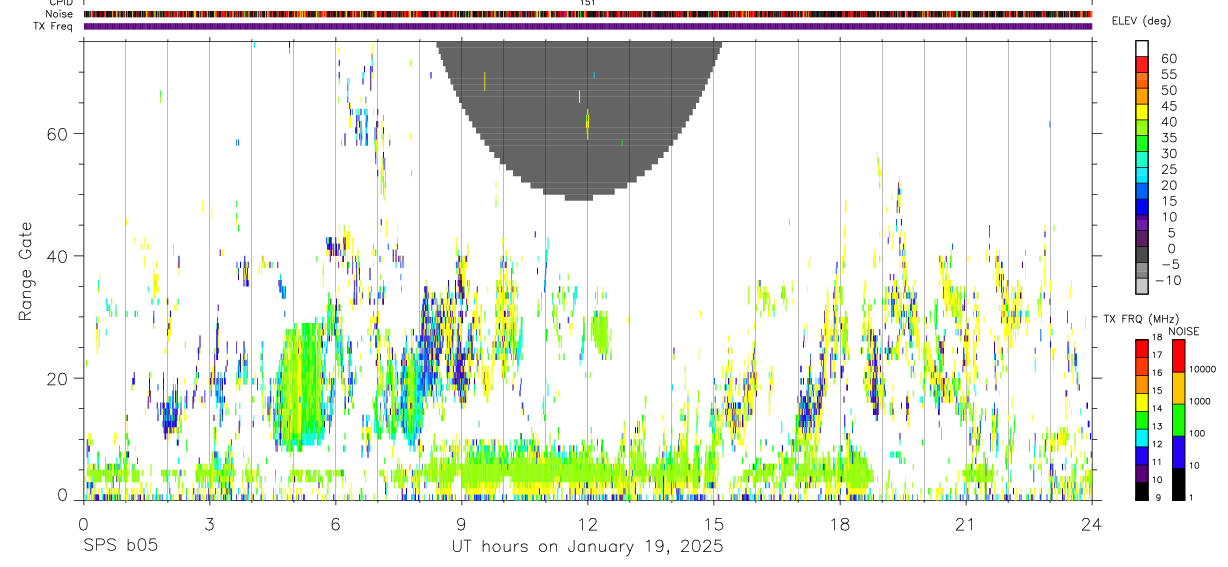Screen dimensions: 1228x567
Task: Click the '1000' label on the NOISE colorbar
Action: (x=1201, y=401)
